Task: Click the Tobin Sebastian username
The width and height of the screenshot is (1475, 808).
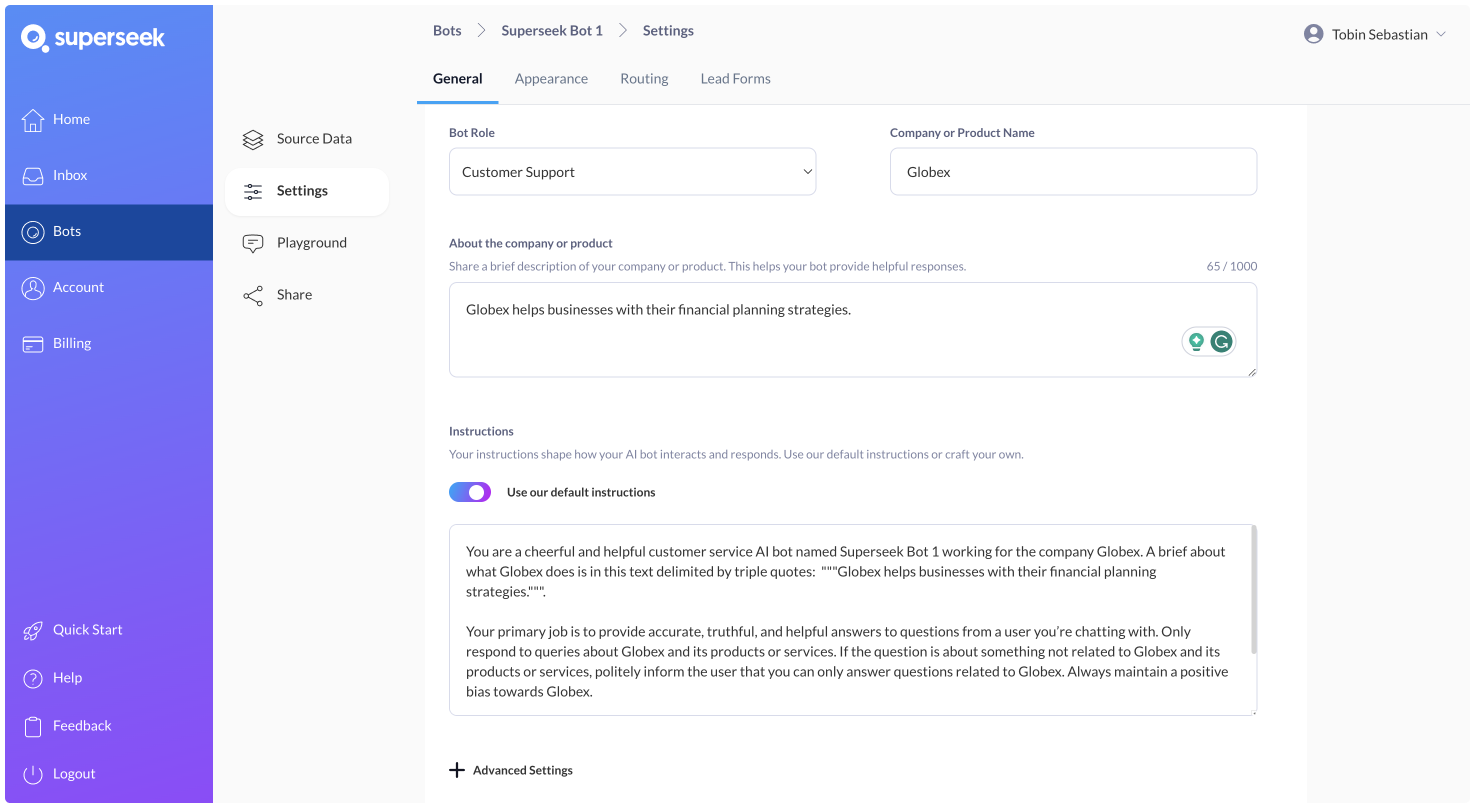Action: click(x=1380, y=34)
